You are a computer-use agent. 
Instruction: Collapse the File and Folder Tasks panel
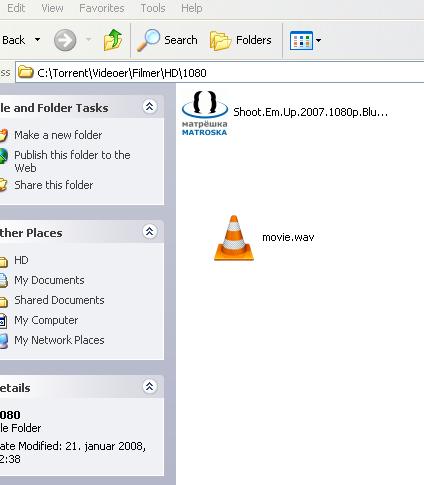(x=149, y=107)
